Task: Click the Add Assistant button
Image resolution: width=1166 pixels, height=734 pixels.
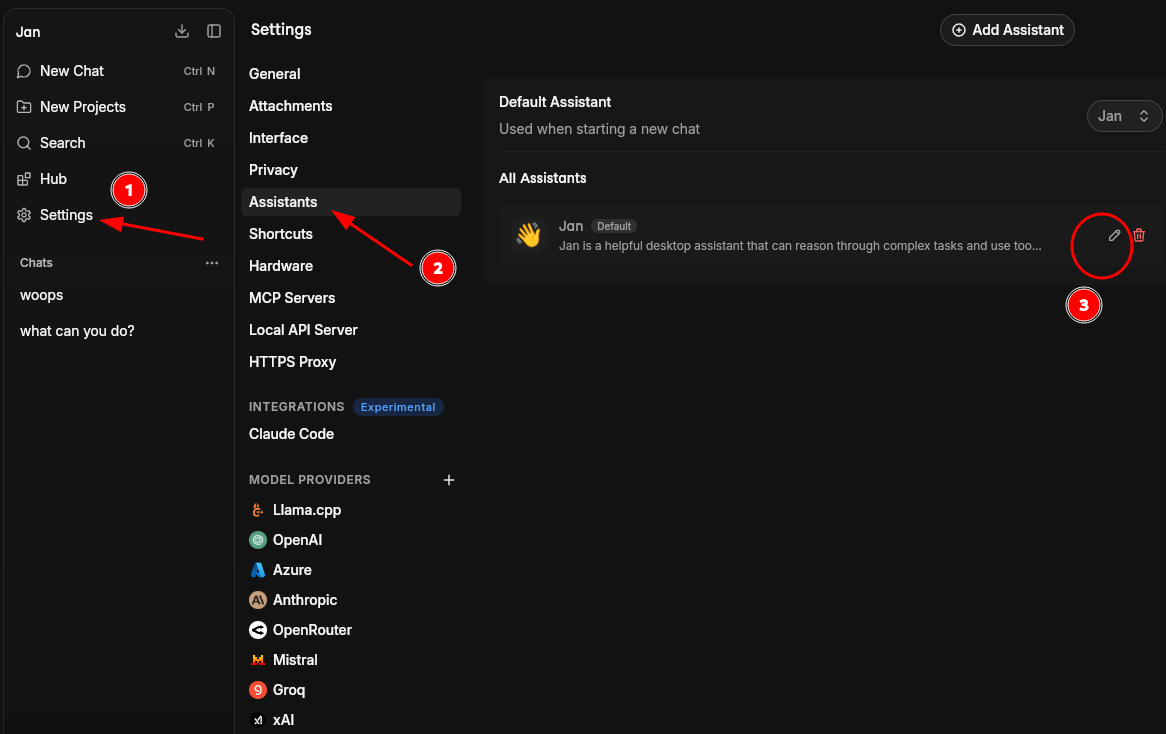Action: pos(1007,30)
